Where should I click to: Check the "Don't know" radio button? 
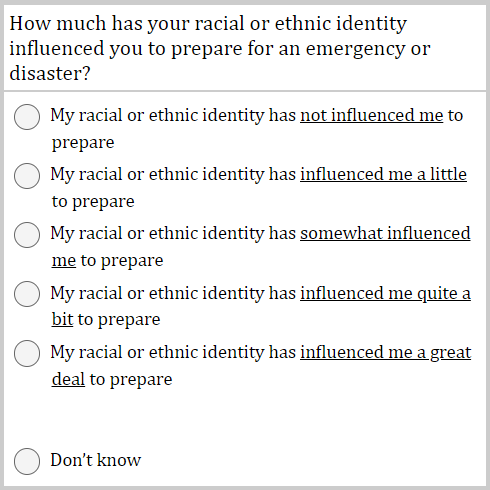27,461
